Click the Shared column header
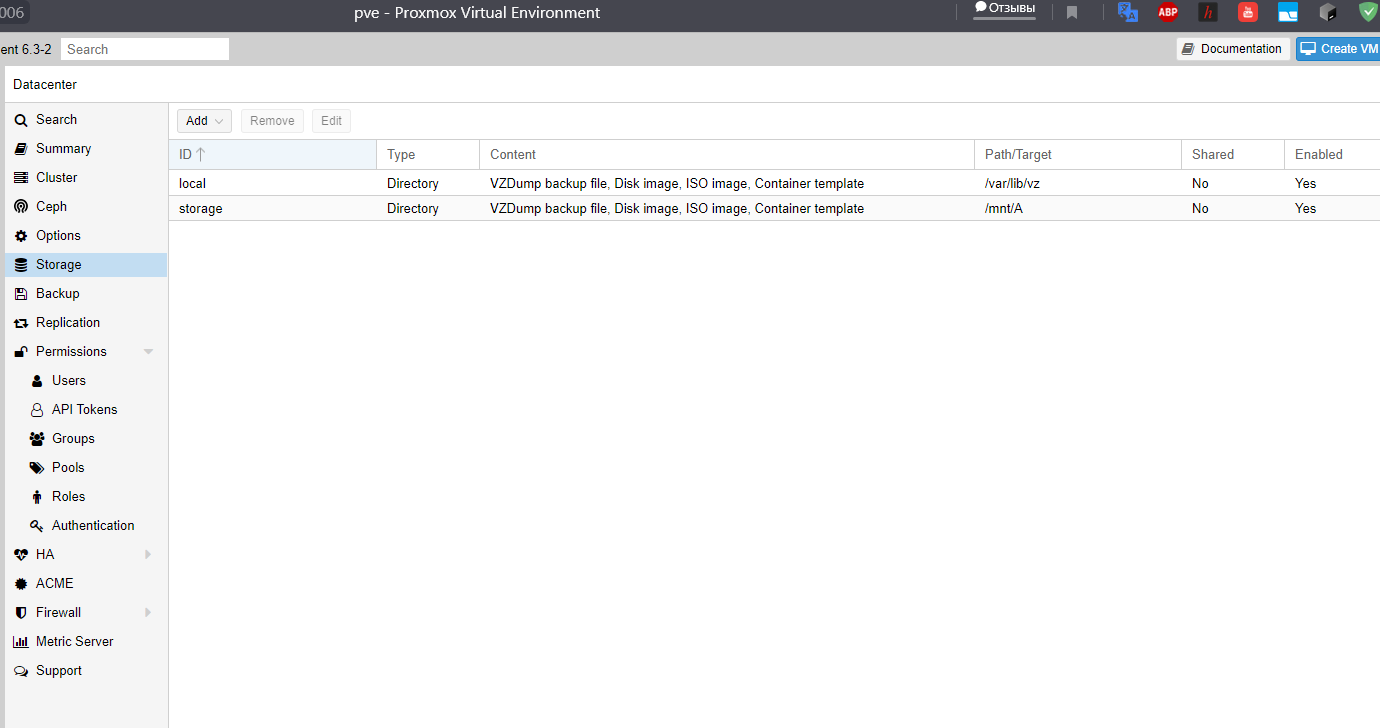Image resolution: width=1380 pixels, height=728 pixels. tap(1233, 155)
